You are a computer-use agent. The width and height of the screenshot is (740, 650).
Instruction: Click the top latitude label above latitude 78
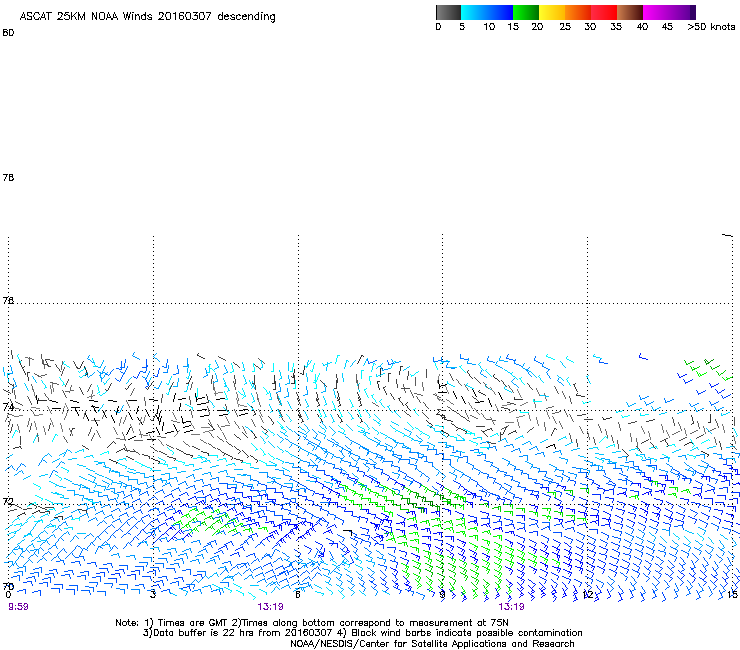pos(8,33)
